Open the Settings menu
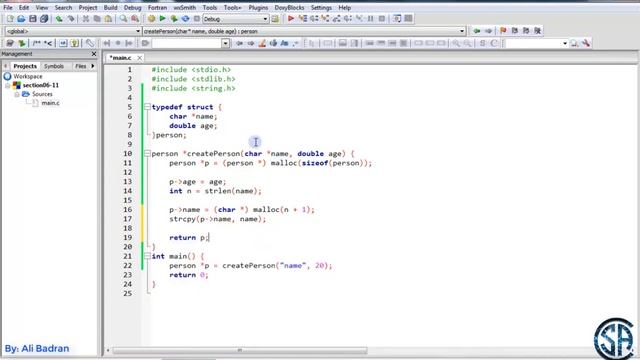Image resolution: width=640 pixels, height=360 pixels. pos(321,7)
